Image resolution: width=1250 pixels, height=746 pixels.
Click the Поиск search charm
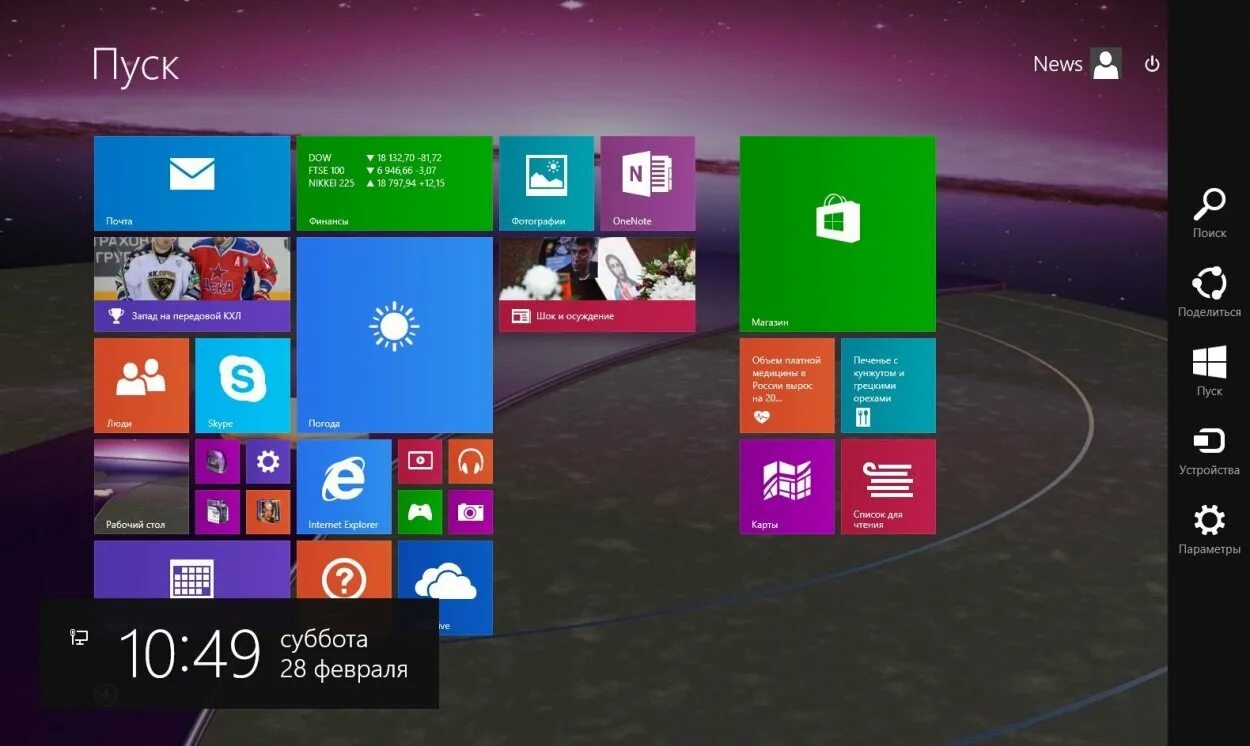tap(1209, 212)
